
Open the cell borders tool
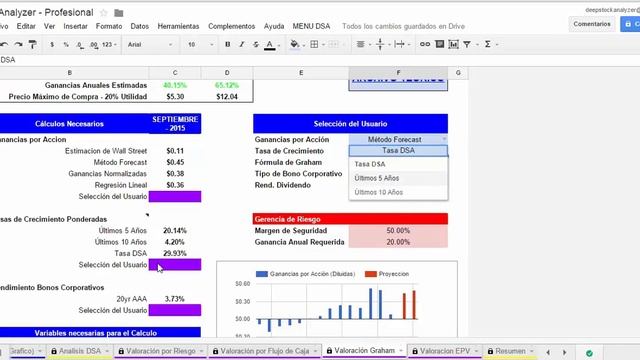314,44
